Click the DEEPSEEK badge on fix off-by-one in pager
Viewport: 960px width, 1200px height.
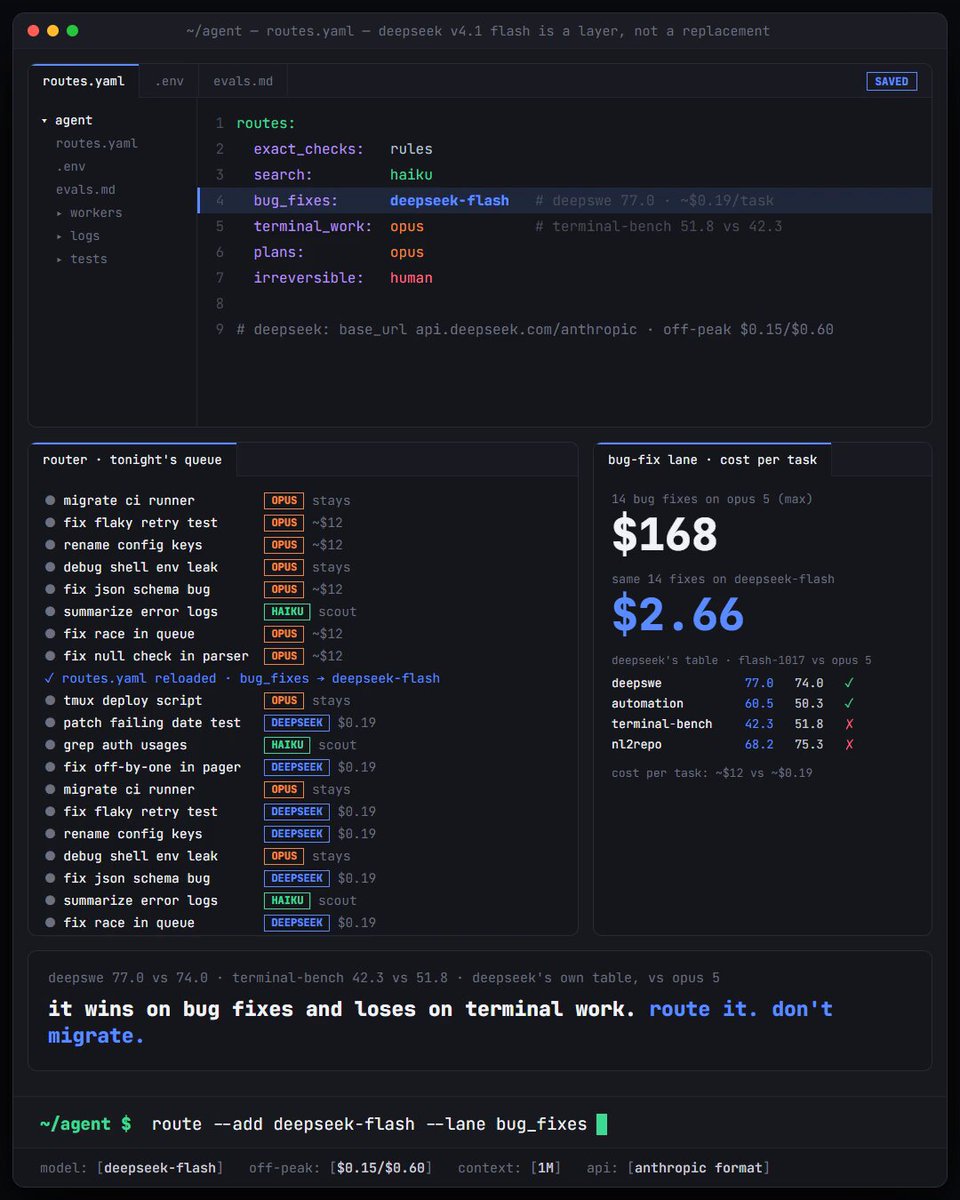tap(297, 767)
